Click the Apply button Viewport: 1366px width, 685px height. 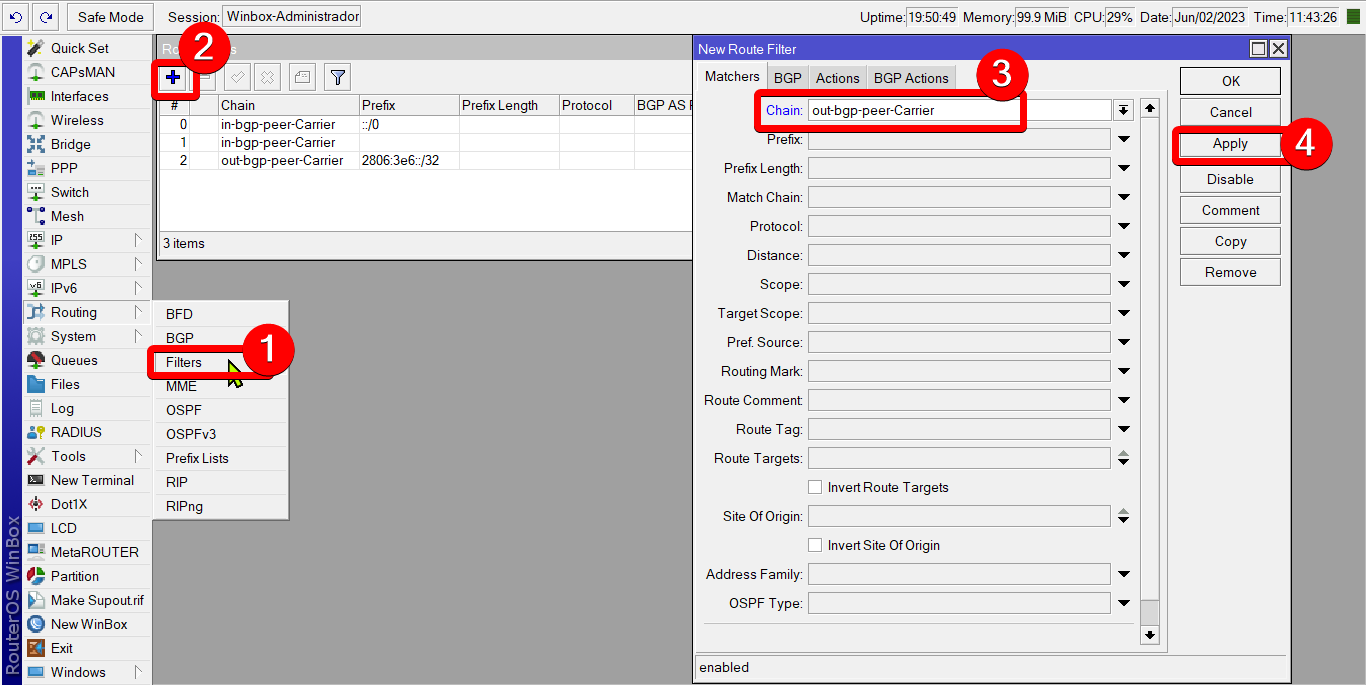(1229, 144)
